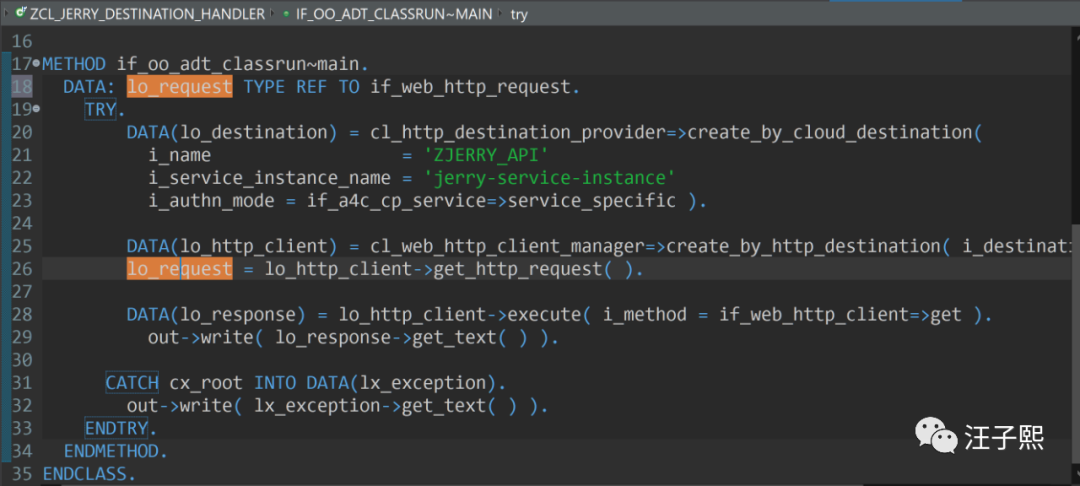Image resolution: width=1080 pixels, height=486 pixels.
Task: Click the green method dot icon in breadcrumb
Action: 286,14
